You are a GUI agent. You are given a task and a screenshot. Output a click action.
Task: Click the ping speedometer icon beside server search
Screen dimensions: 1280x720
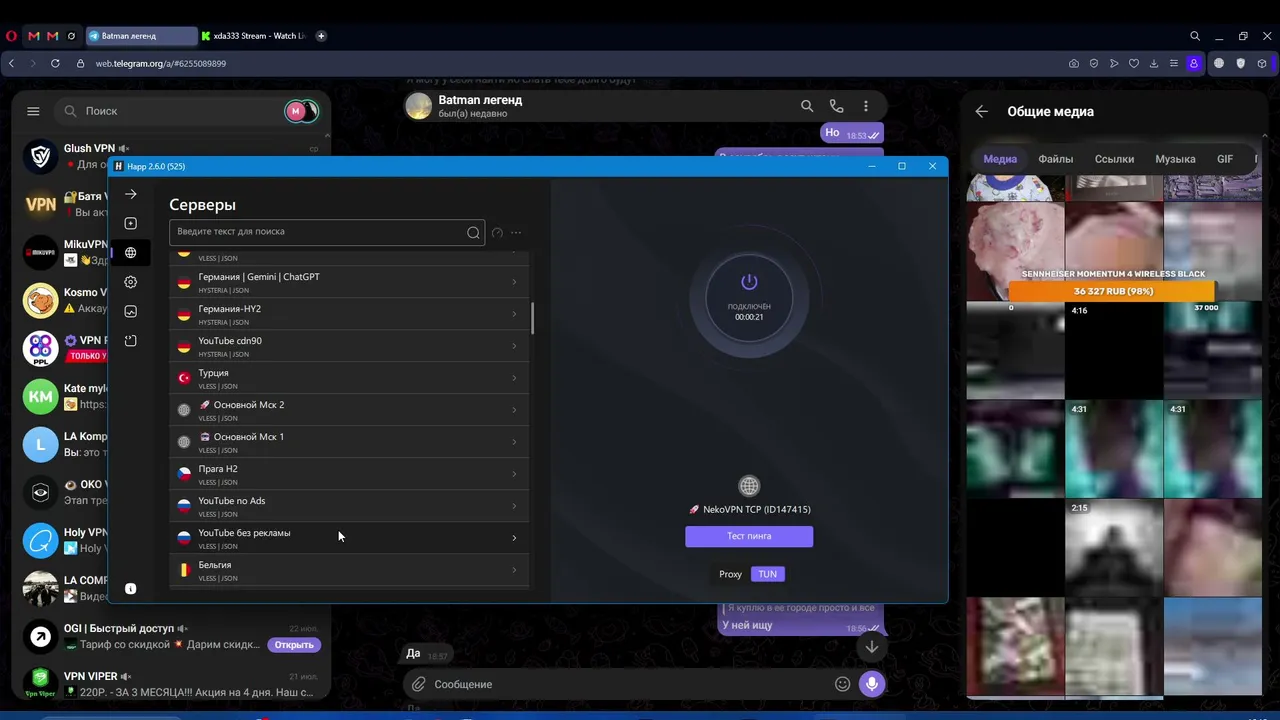pos(497,233)
